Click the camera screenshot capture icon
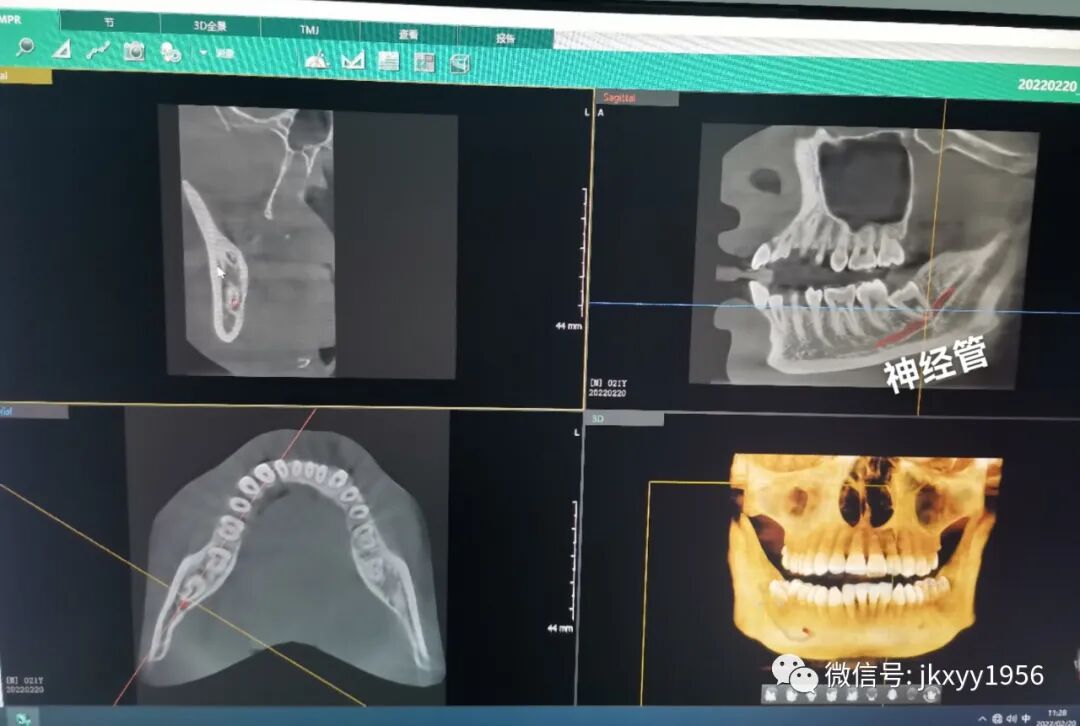 pyautogui.click(x=134, y=50)
